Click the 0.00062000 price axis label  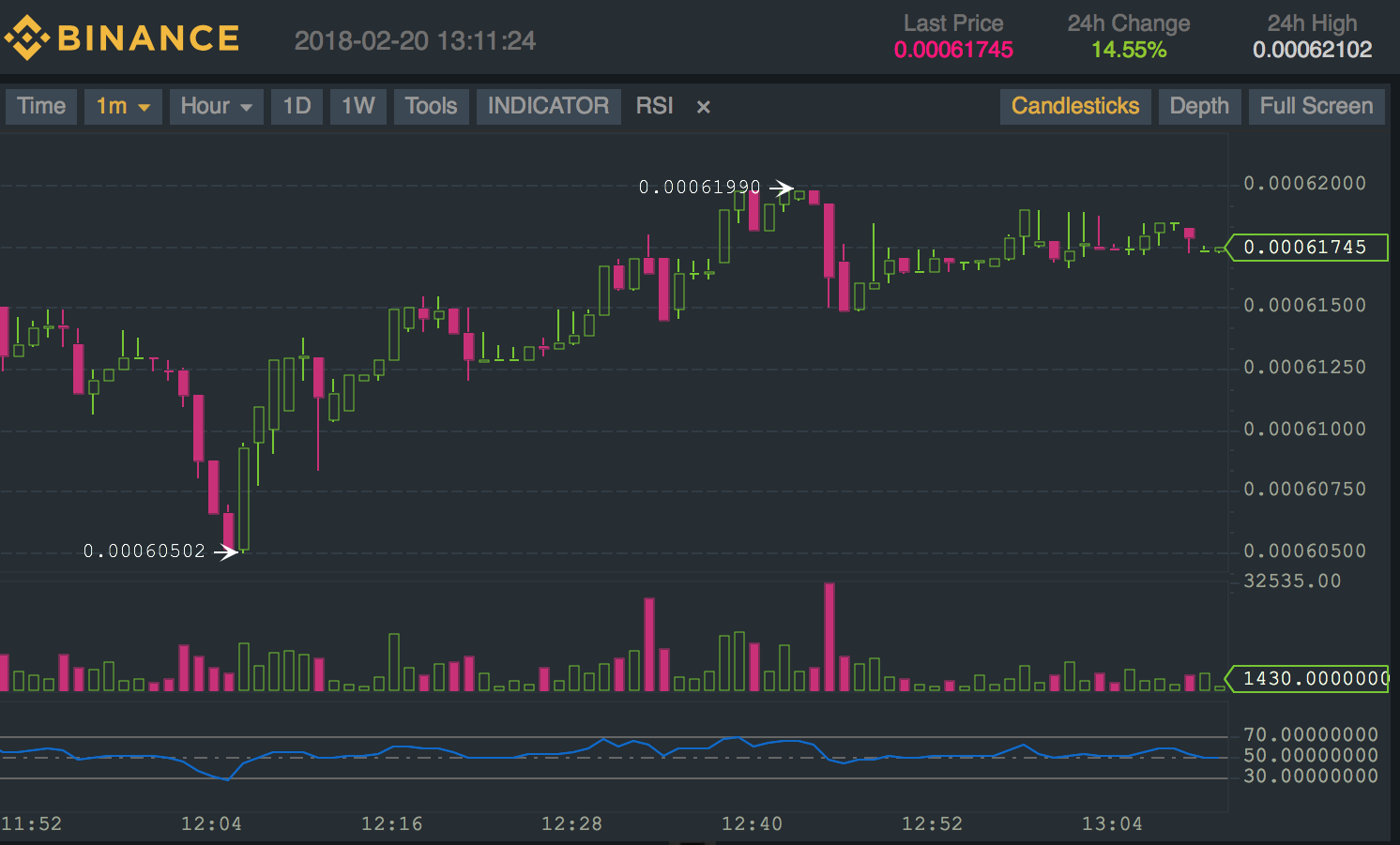click(x=1304, y=184)
